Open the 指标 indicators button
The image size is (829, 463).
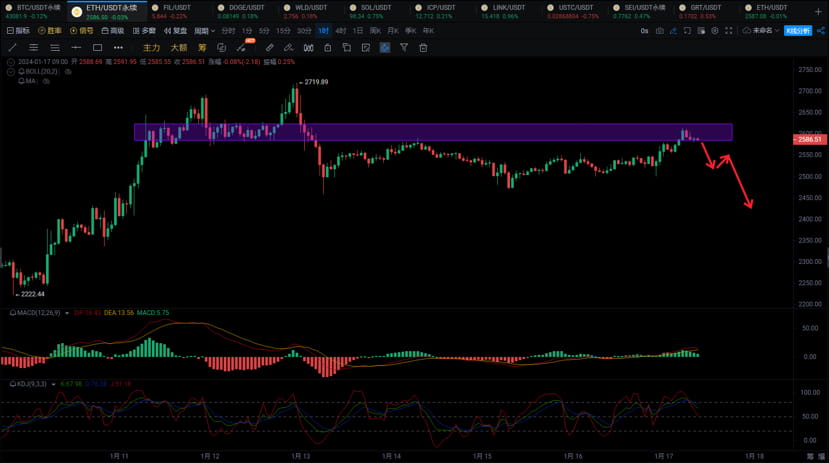pyautogui.click(x=18, y=31)
